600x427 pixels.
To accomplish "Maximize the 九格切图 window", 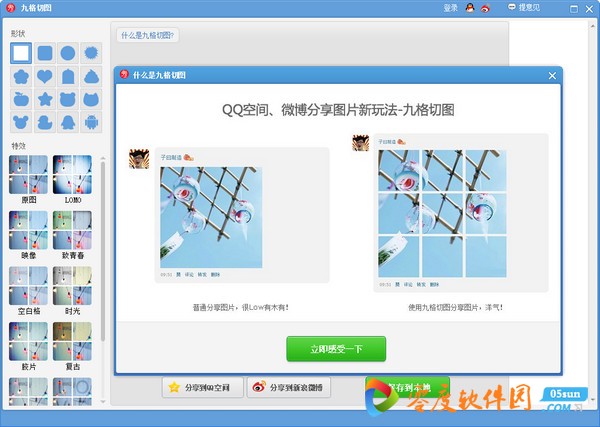I will point(574,9).
